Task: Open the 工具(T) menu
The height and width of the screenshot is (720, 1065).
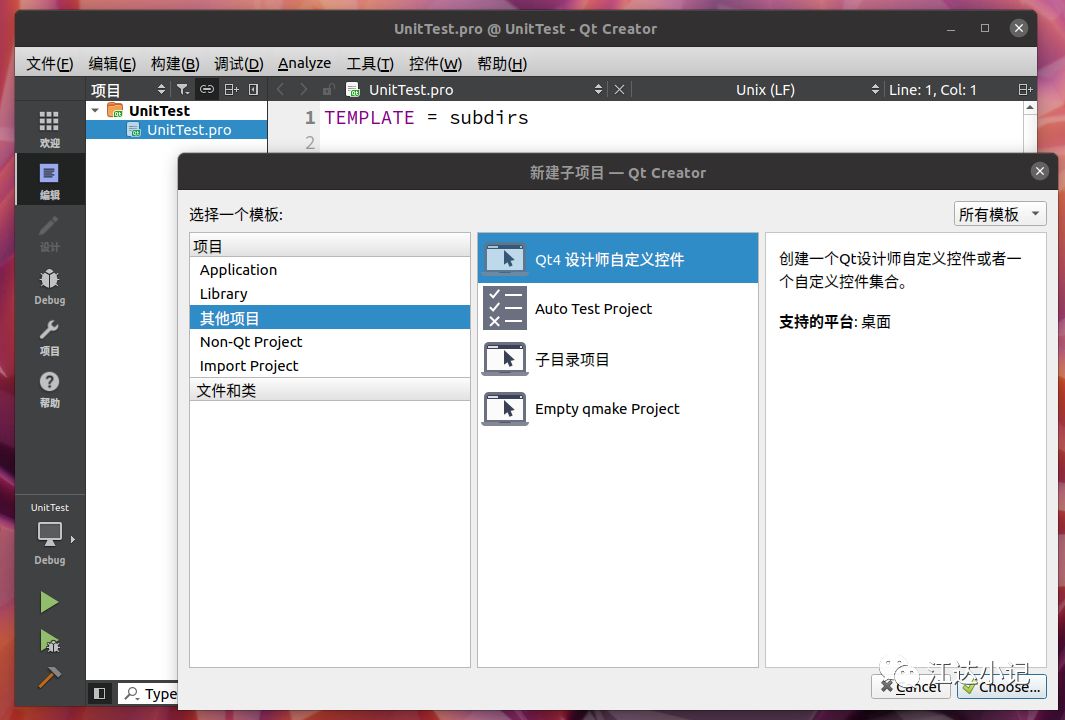Action: [369, 63]
